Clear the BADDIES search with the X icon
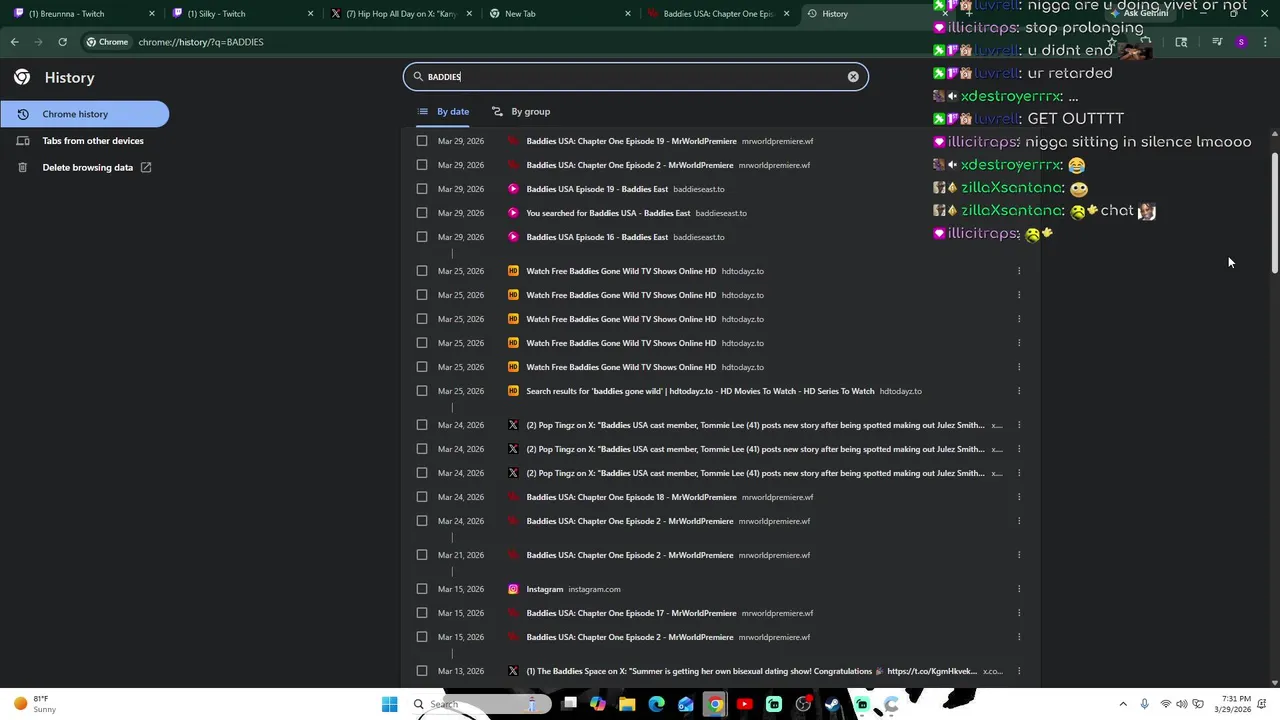 tap(853, 77)
